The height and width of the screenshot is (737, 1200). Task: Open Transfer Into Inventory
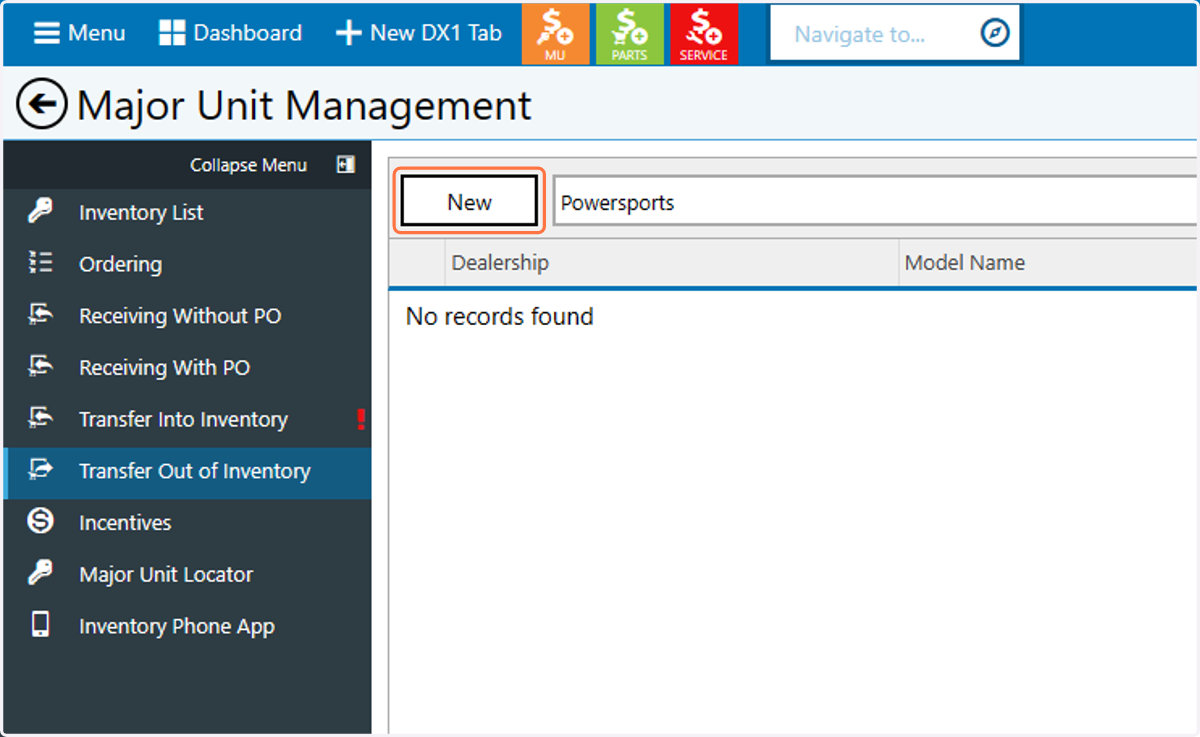click(187, 420)
